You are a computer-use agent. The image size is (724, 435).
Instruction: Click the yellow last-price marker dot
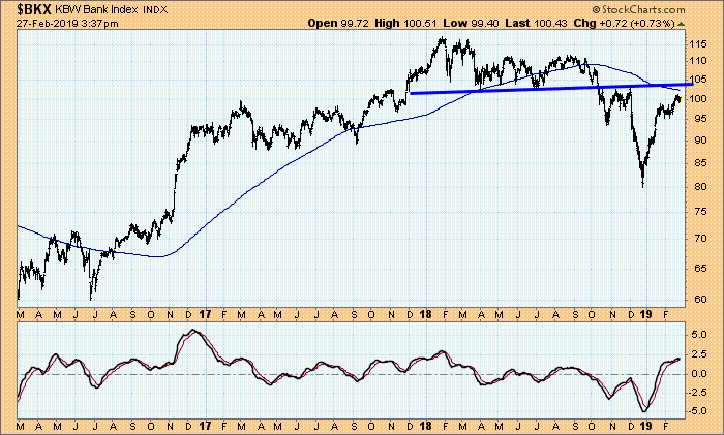(679, 99)
